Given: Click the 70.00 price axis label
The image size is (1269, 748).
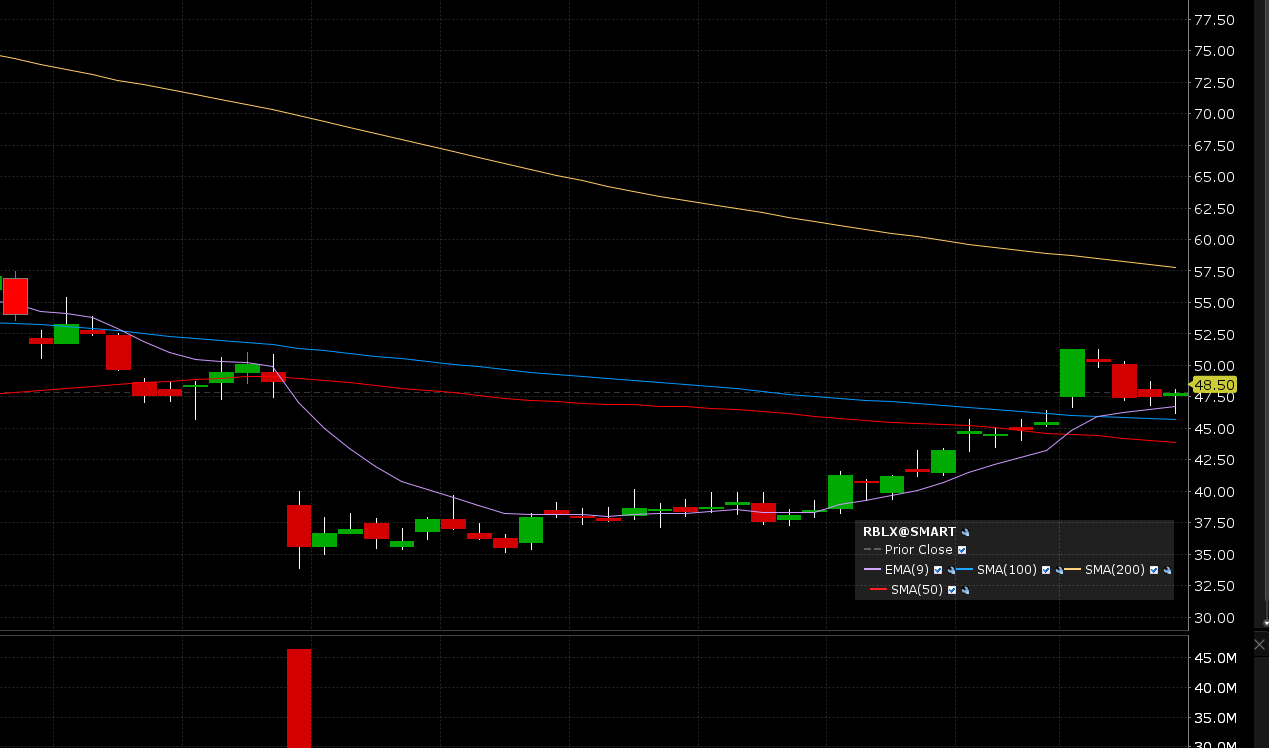Looking at the screenshot, I should pos(1214,114).
